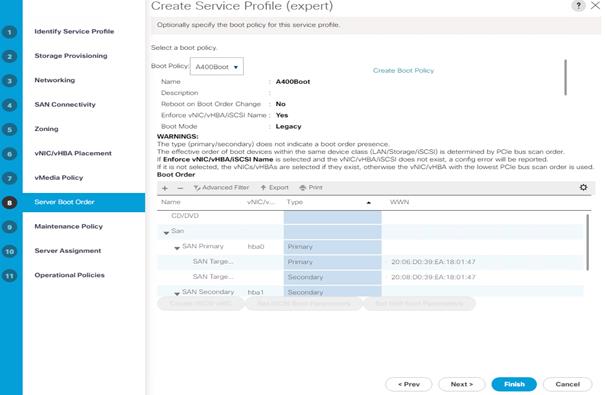Screen dimensions: 605x395
Task: Open the table settings gear icon
Action: [583, 187]
